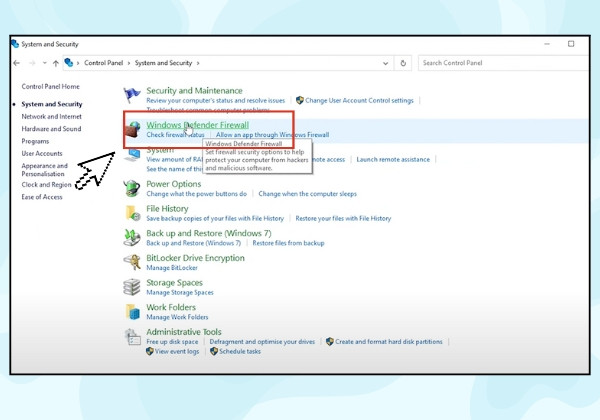
Task: Open Control Panel Home
Action: point(51,86)
